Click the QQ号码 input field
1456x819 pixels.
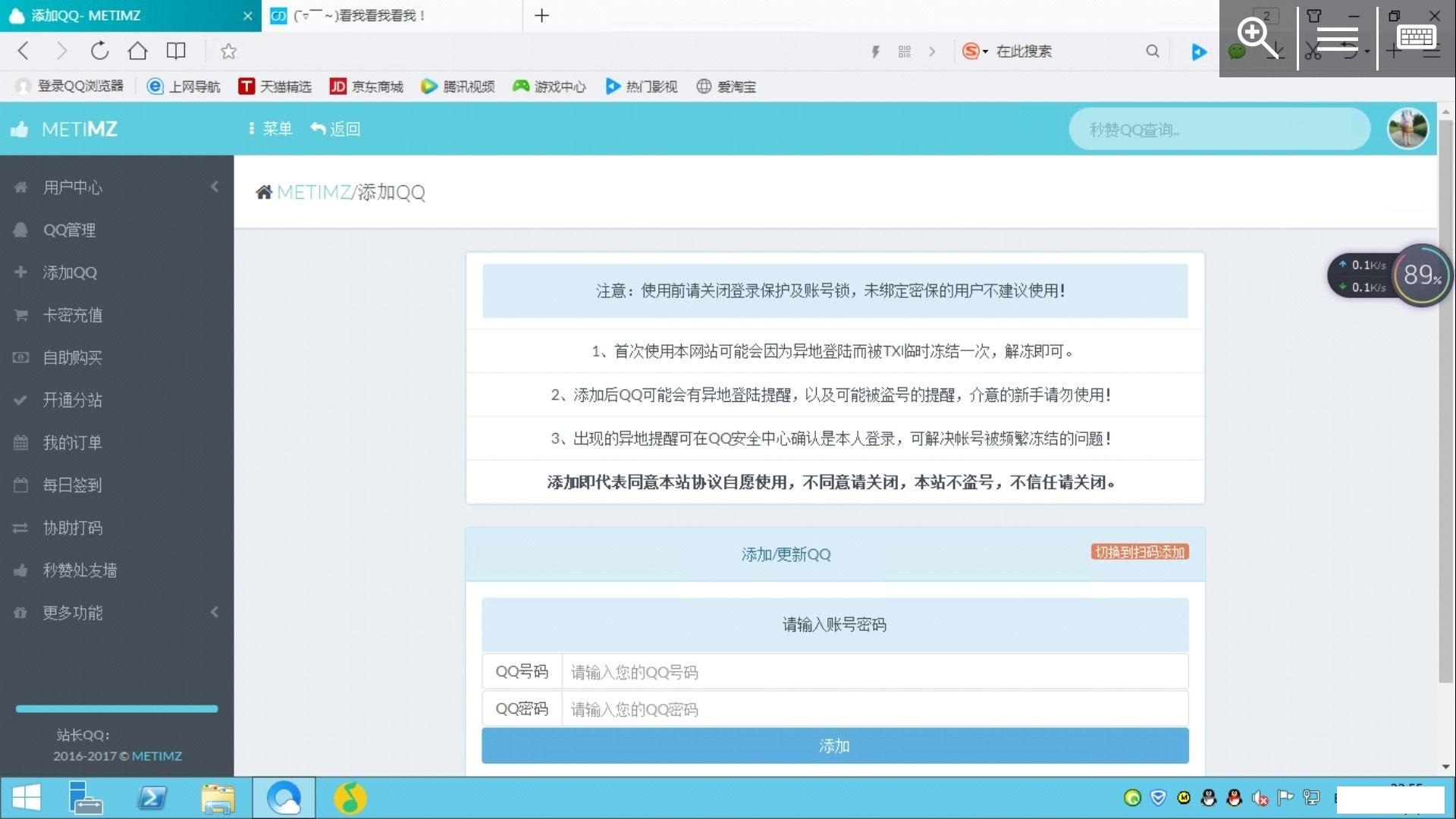[x=874, y=672]
